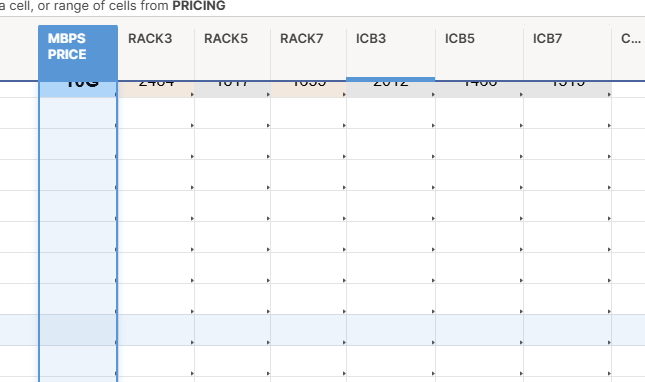Select the MBPS PRICE column header
This screenshot has width=645, height=382.
(78, 53)
